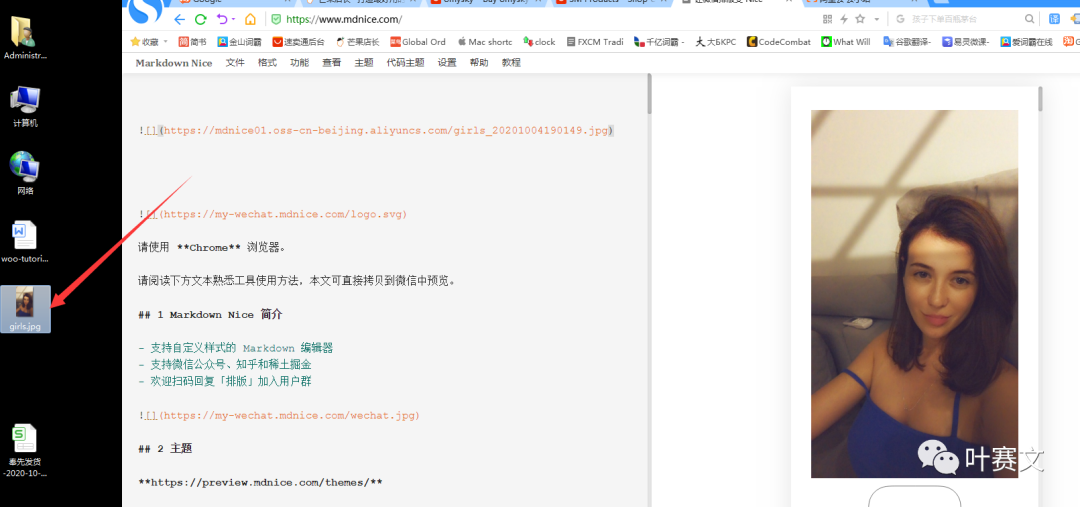
Task: Click the browser back arrow
Action: (x=179, y=19)
